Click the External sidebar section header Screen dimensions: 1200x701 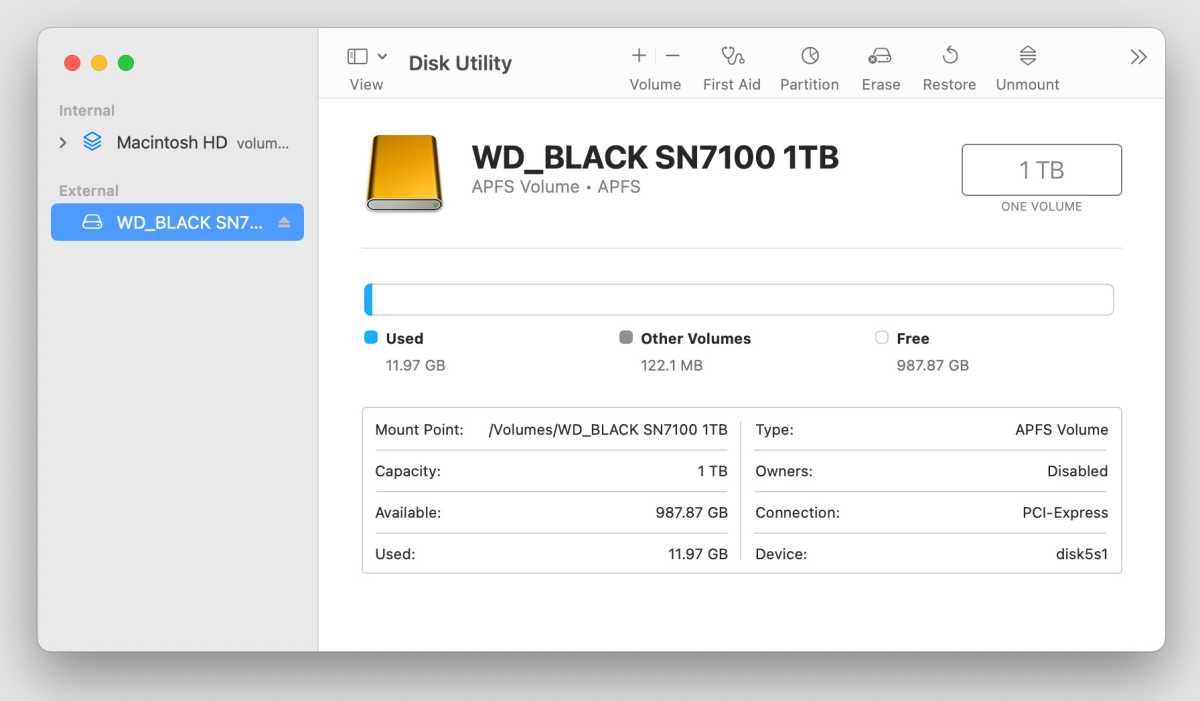tap(89, 191)
